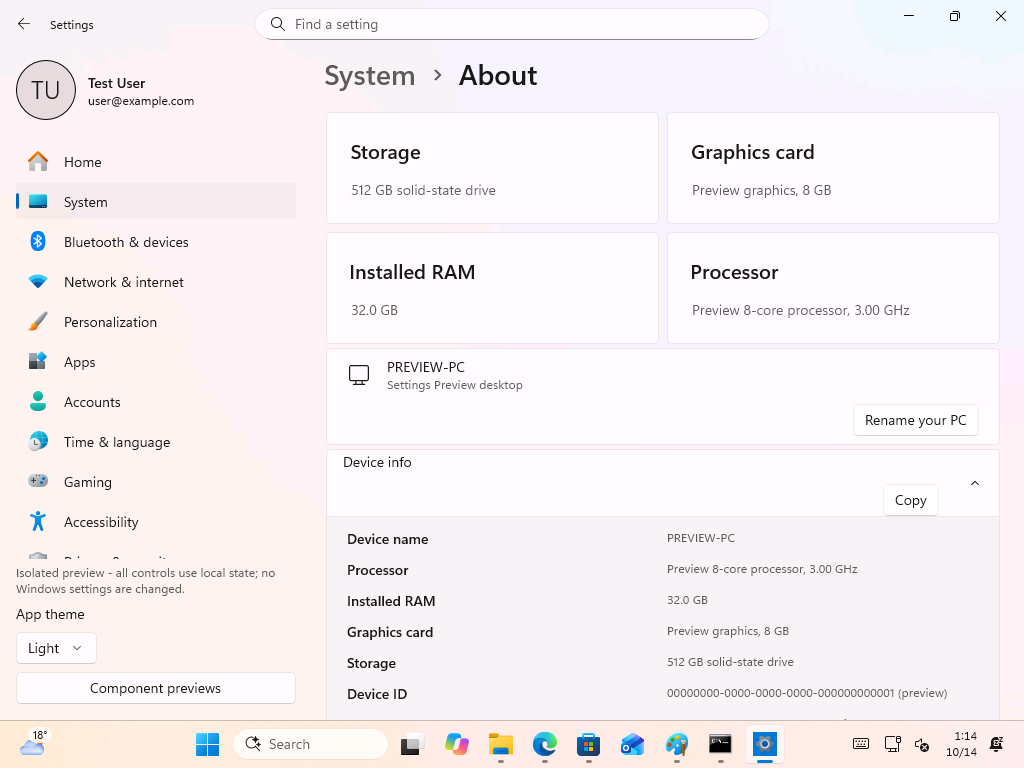Click the user@example.com email text
The image size is (1024, 768).
tap(141, 101)
